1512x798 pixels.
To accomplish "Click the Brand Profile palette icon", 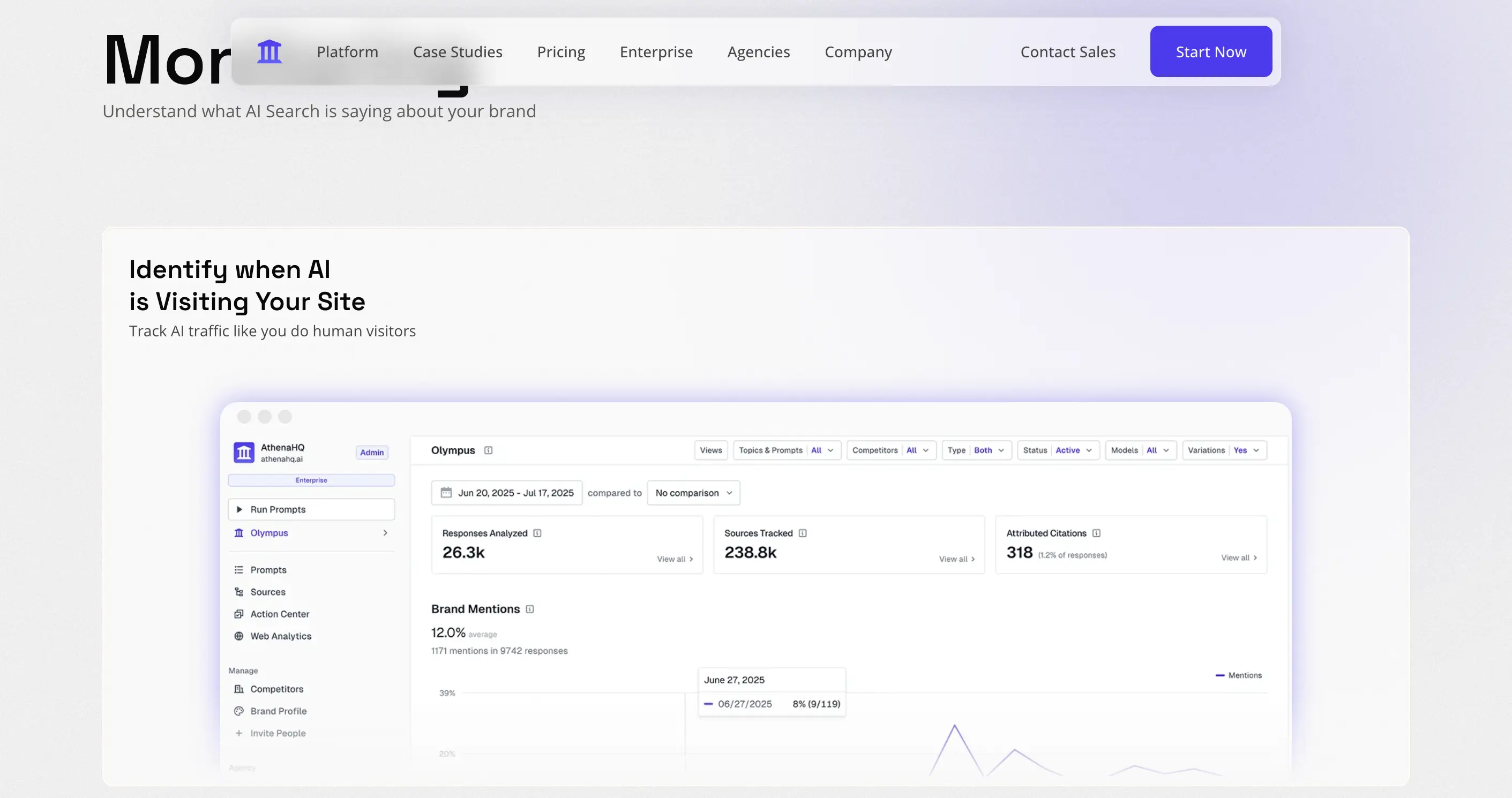I will point(239,711).
